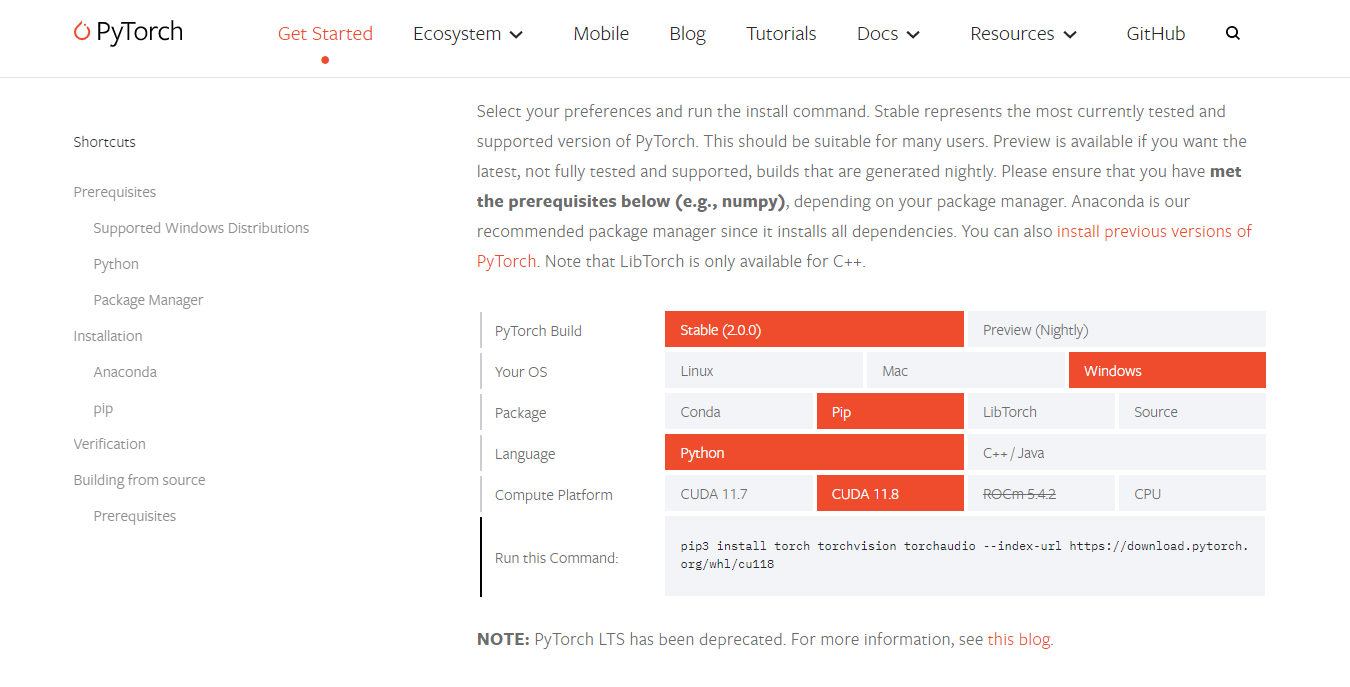
Task: Select CUDA 11.7 compute platform
Action: click(739, 493)
